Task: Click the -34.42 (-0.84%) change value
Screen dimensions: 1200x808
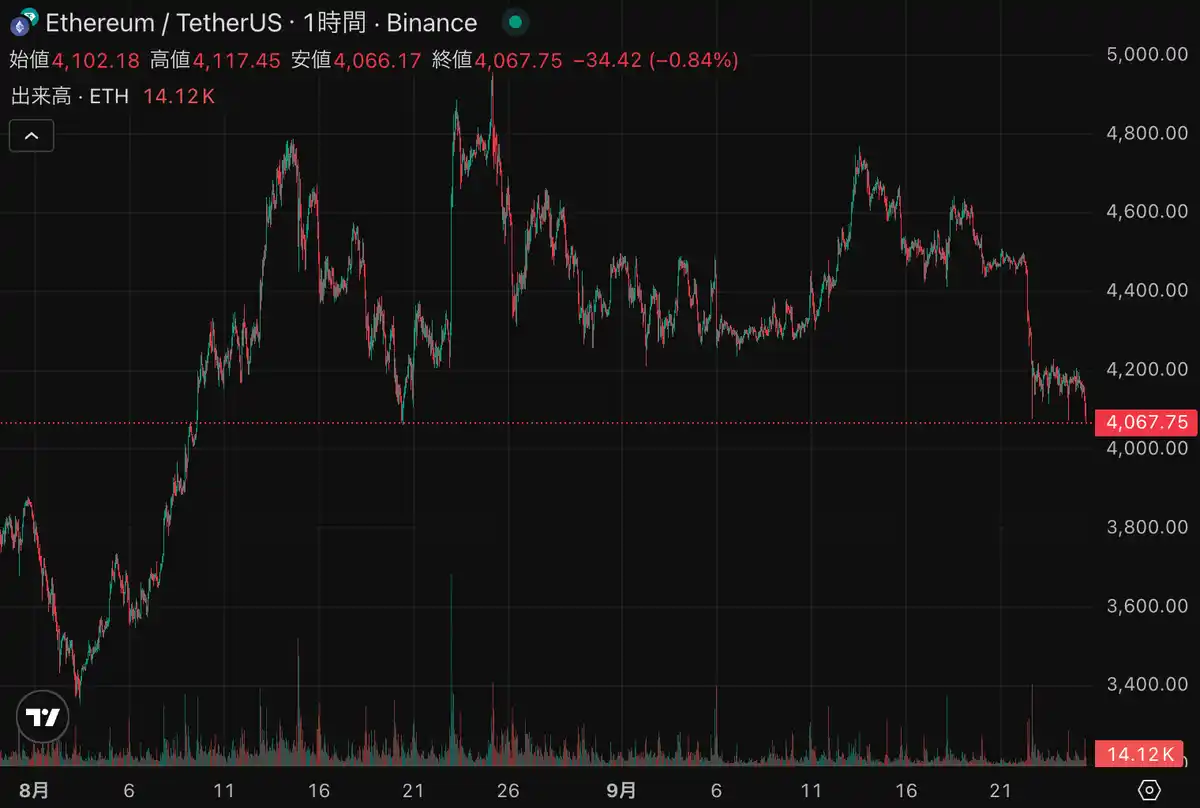Action: click(x=655, y=60)
